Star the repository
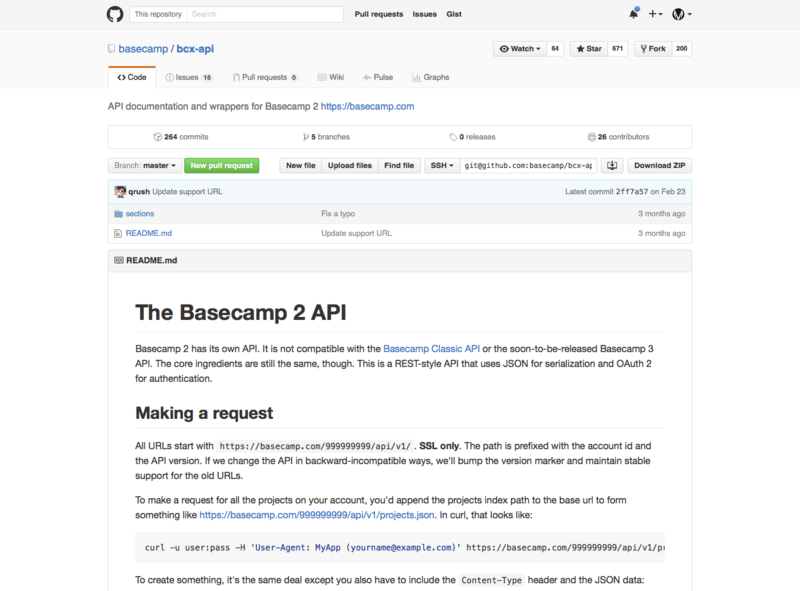Screen dimensions: 800x591 [x=589, y=48]
